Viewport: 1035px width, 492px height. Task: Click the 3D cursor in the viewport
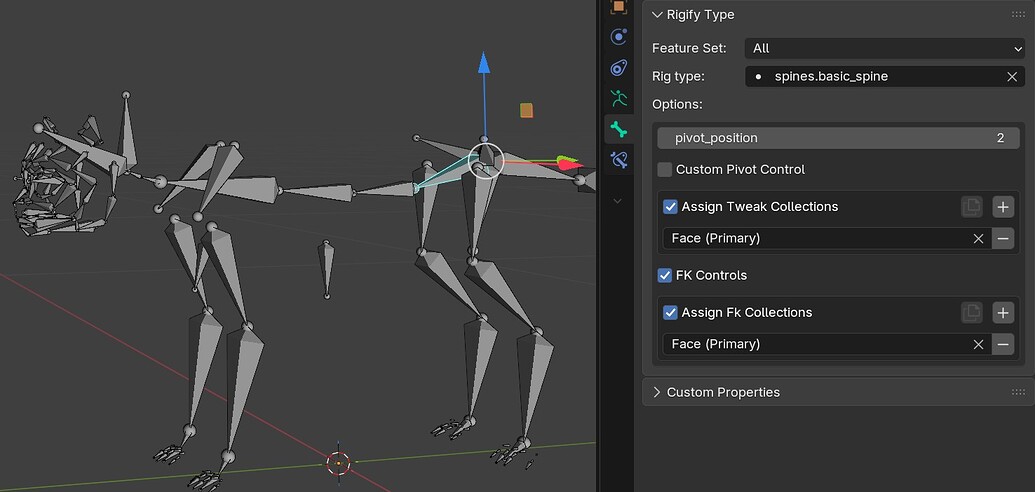[338, 463]
